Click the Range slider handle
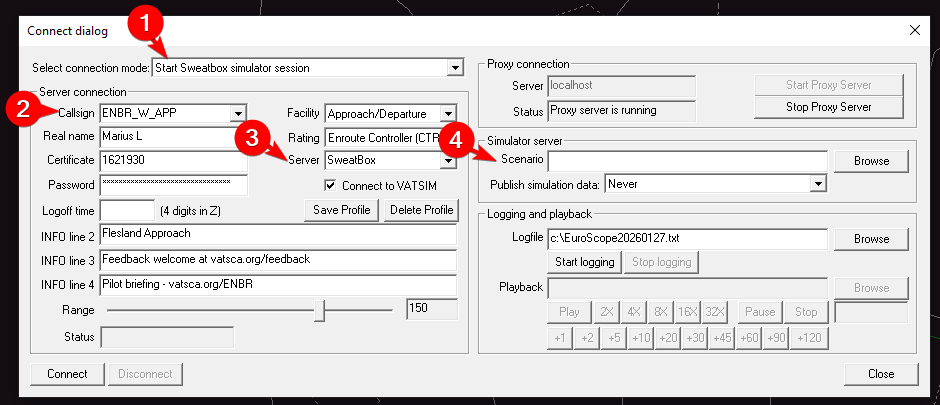 pyautogui.click(x=319, y=312)
